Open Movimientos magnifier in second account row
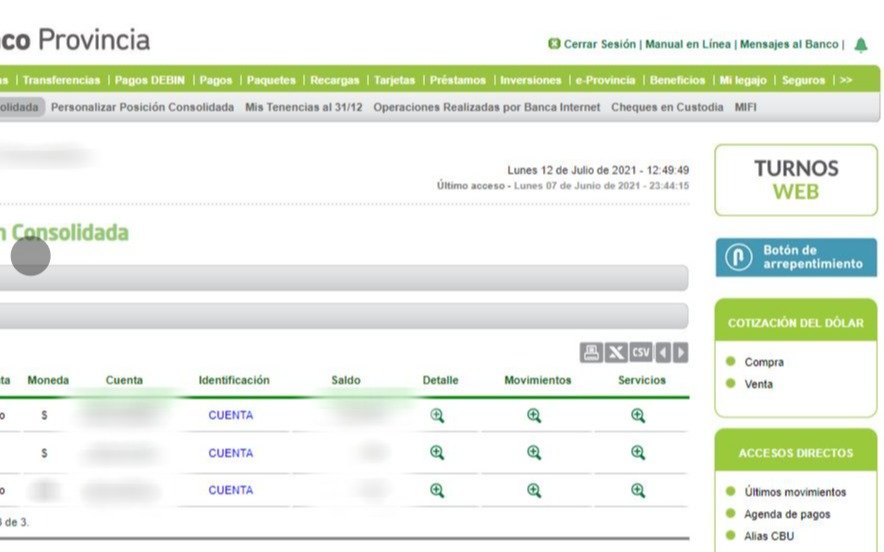884x552 pixels. 534,453
